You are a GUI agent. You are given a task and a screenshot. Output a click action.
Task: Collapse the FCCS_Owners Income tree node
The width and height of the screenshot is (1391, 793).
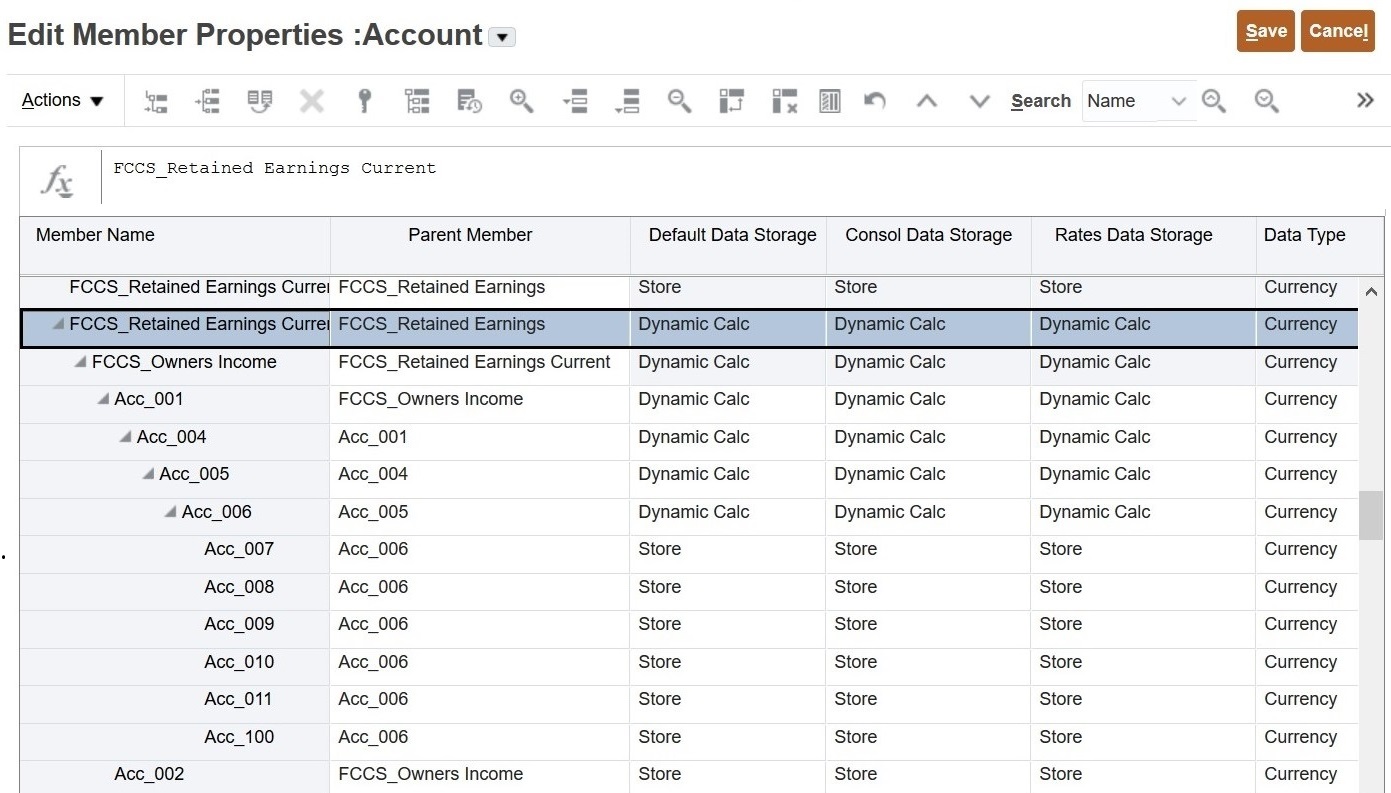point(80,362)
